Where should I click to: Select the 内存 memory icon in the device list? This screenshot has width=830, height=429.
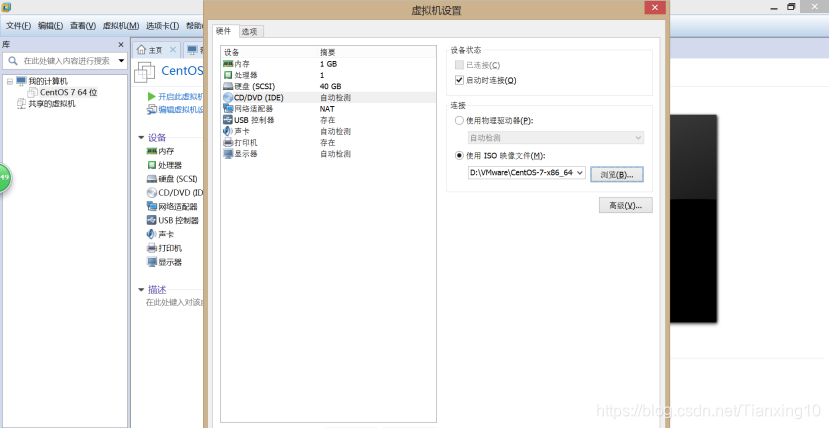228,64
